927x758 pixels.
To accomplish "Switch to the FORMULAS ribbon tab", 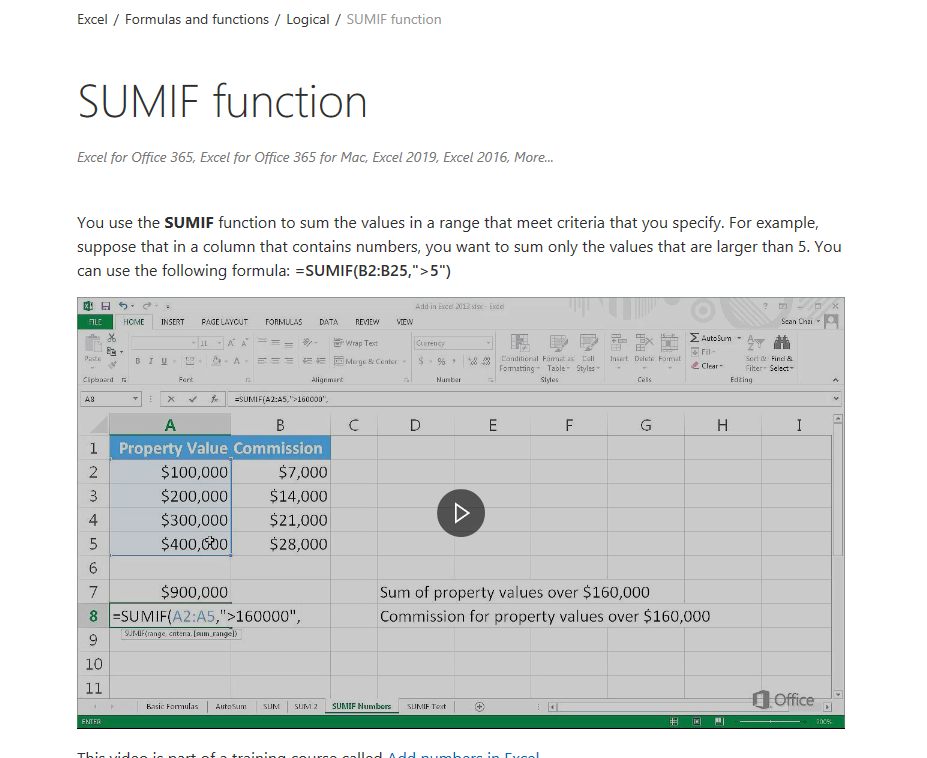I will 283,322.
